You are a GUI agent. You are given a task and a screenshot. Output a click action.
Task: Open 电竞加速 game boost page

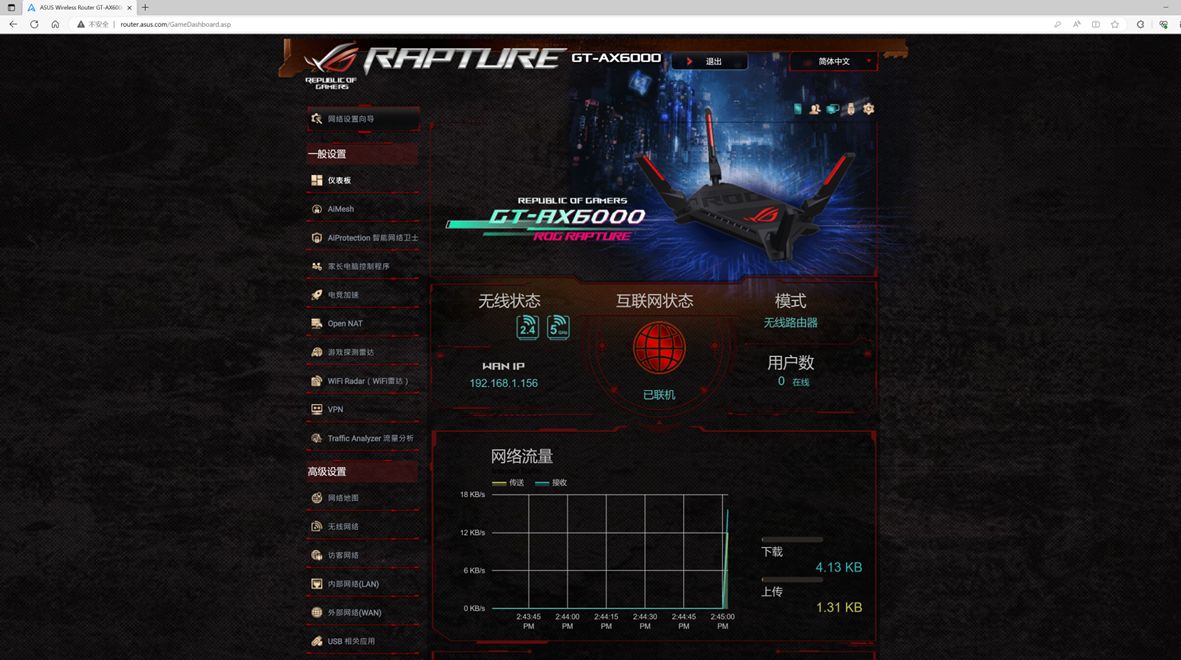(x=363, y=295)
